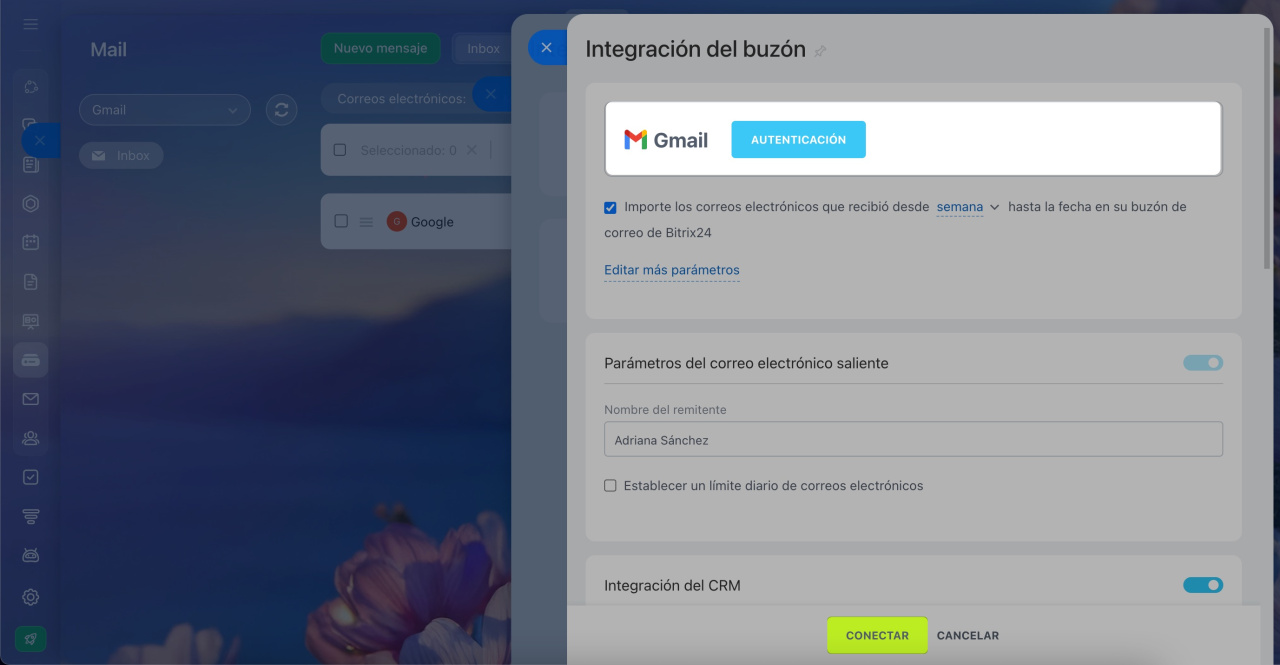This screenshot has height=665, width=1280.
Task: Click the green rocket icon in sidebar
Action: (30, 639)
